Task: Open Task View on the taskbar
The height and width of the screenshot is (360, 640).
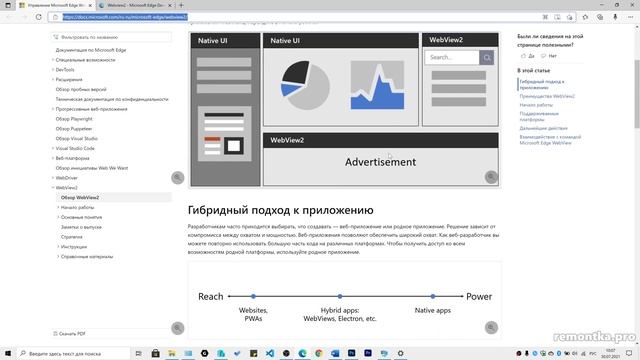Action: [138, 353]
